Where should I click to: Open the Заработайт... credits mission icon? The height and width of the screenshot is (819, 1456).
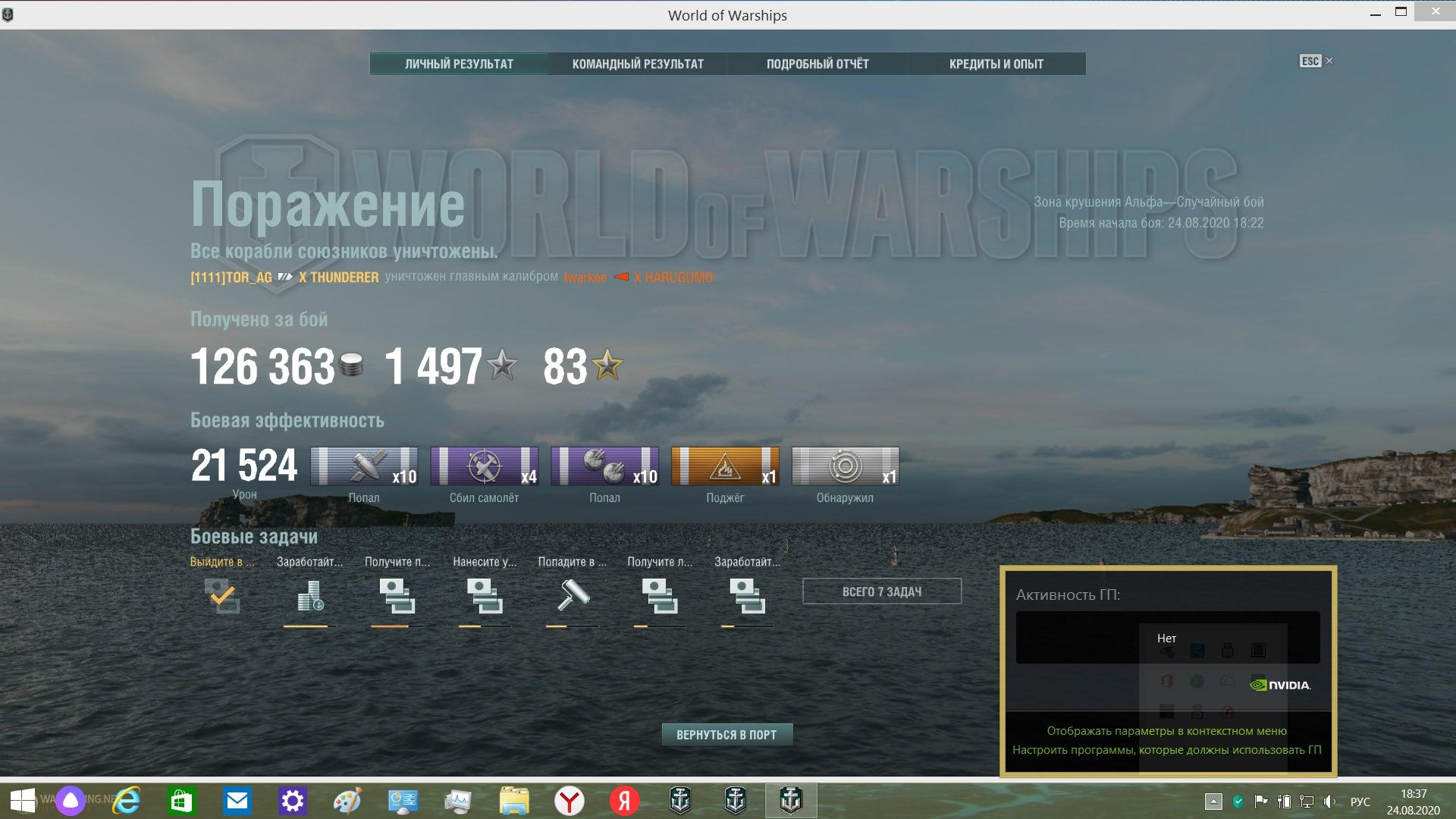309,596
